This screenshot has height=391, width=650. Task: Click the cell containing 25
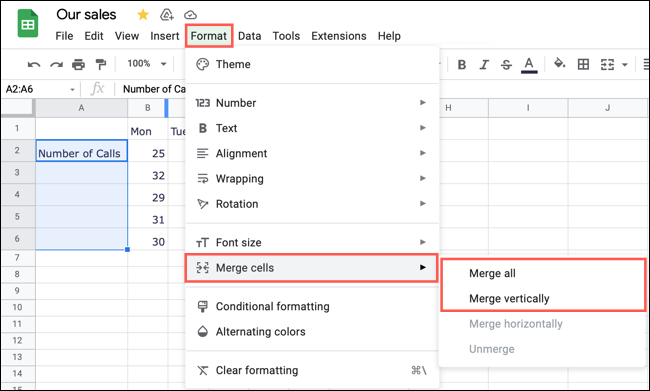pos(148,151)
